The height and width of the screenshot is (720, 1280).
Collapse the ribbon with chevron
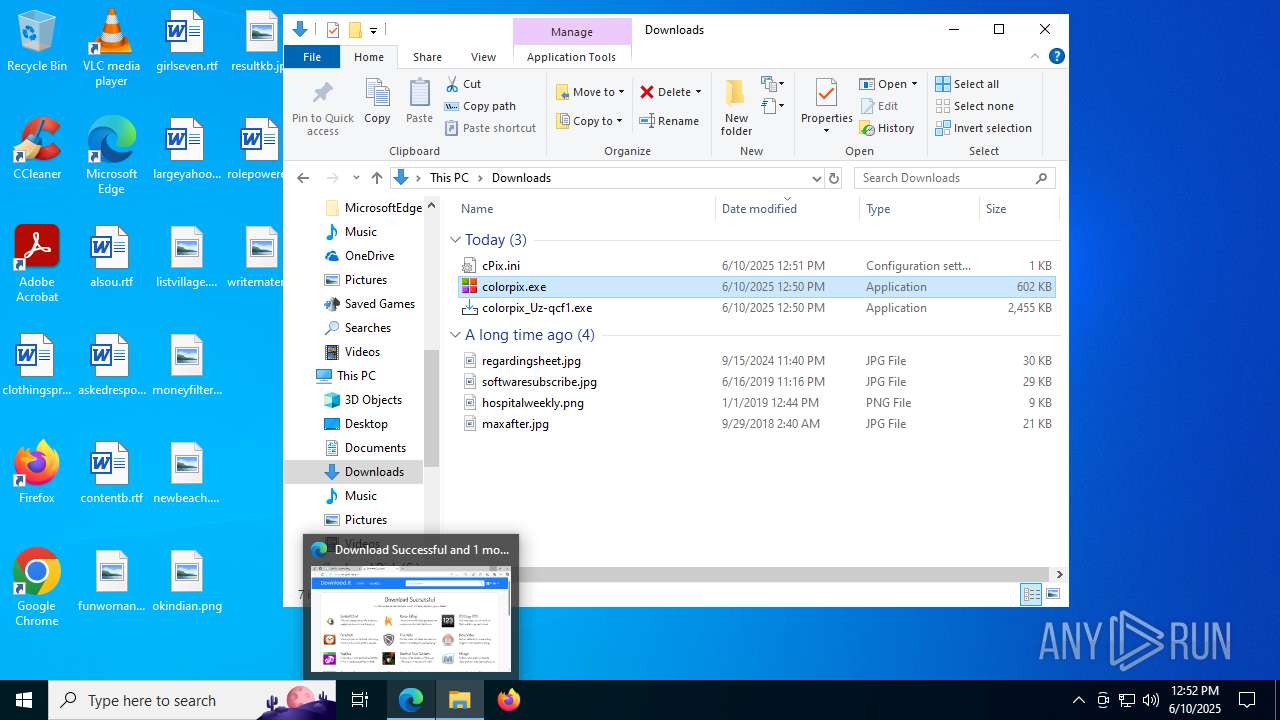[1035, 57]
